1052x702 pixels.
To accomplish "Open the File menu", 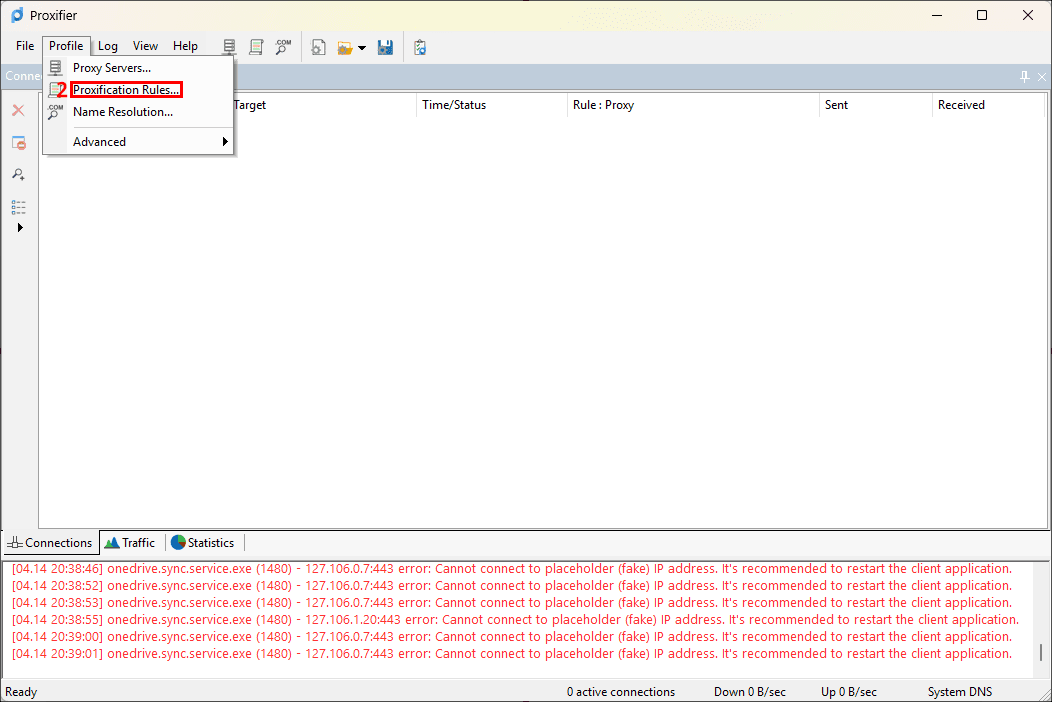I will (25, 46).
